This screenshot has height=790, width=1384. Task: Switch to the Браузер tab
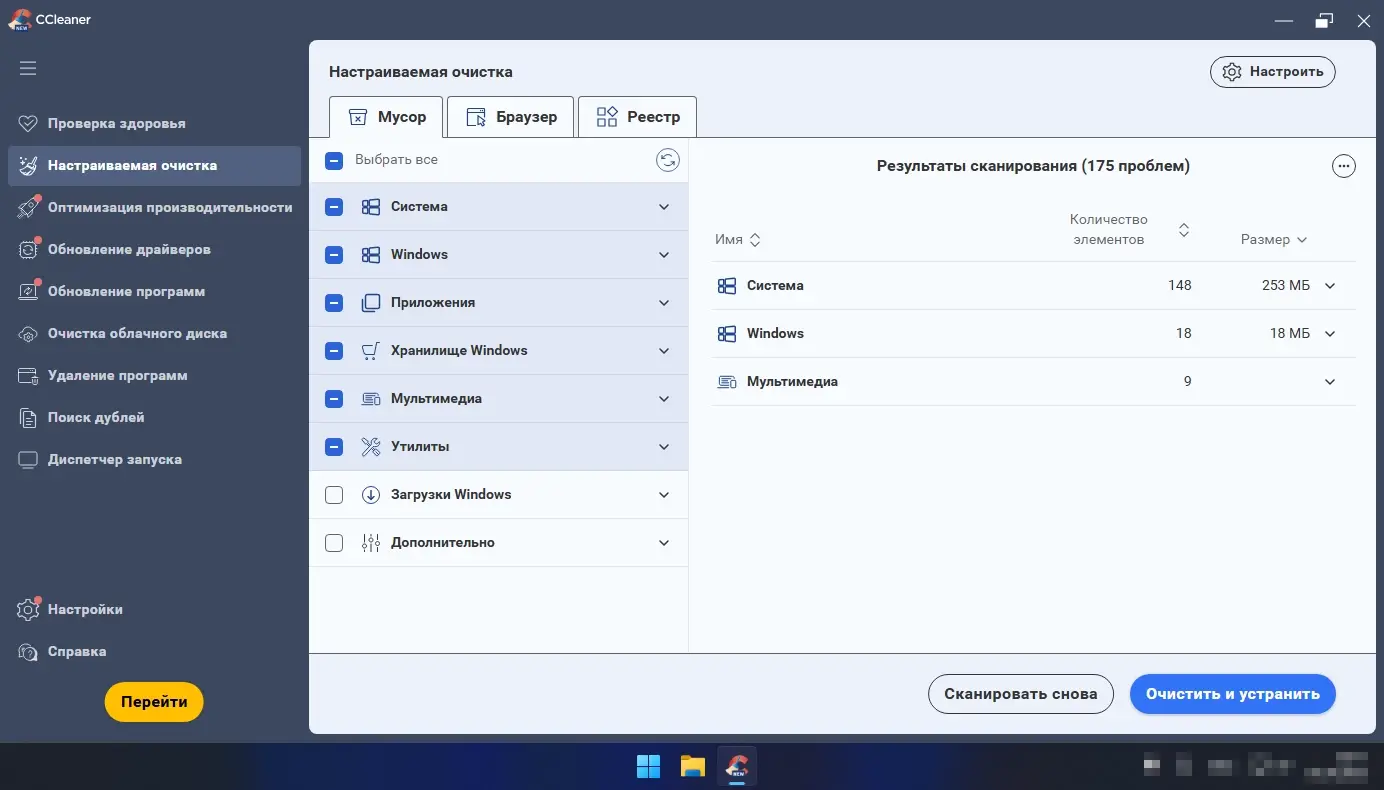pos(510,117)
